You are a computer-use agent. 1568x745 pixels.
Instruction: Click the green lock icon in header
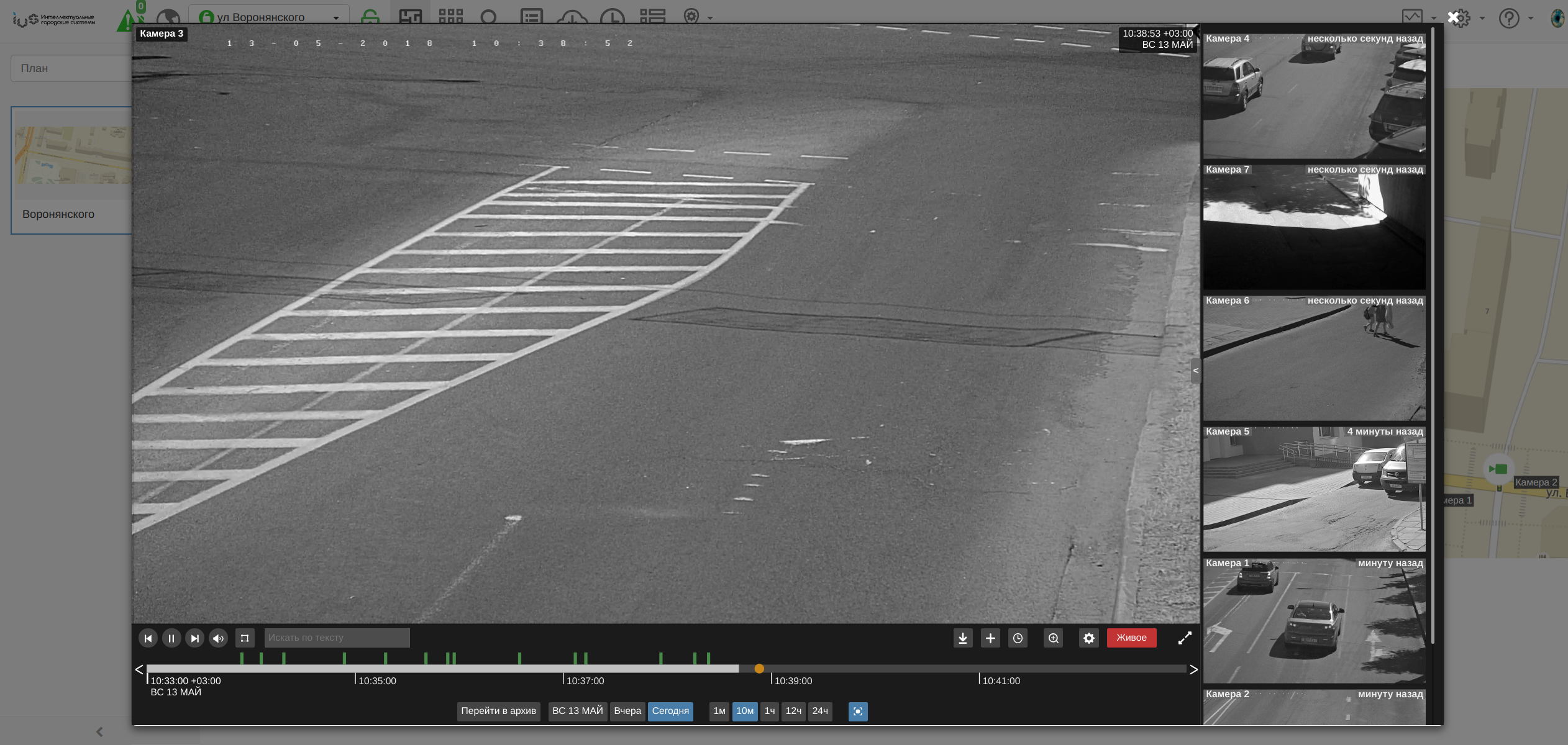[370, 17]
